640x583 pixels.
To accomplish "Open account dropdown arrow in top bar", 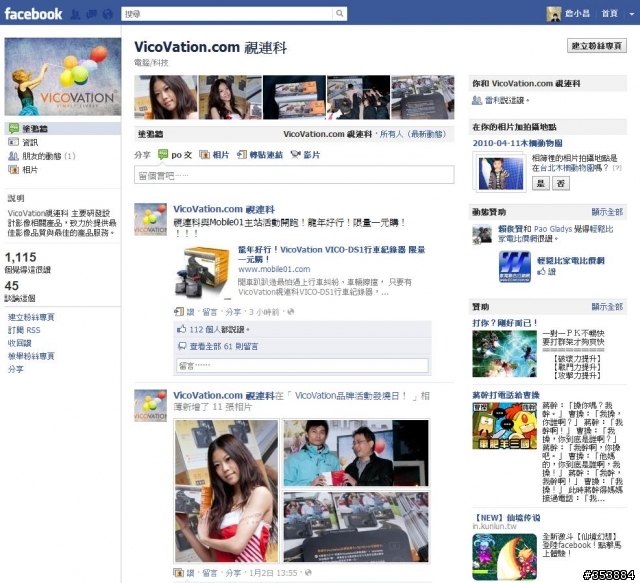I will (631, 14).
